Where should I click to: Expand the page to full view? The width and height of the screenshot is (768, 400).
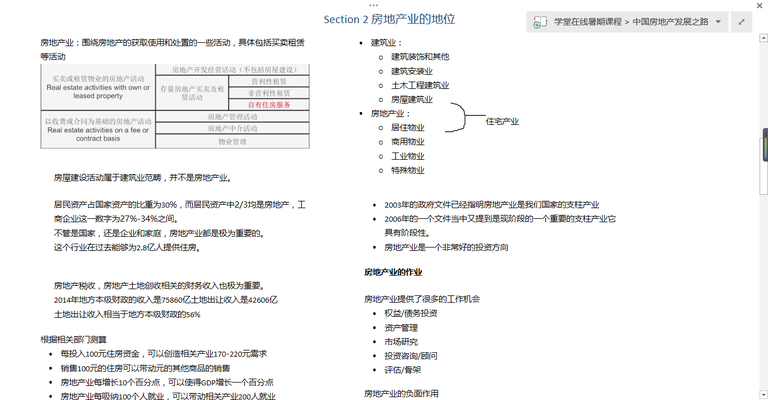[x=741, y=22]
